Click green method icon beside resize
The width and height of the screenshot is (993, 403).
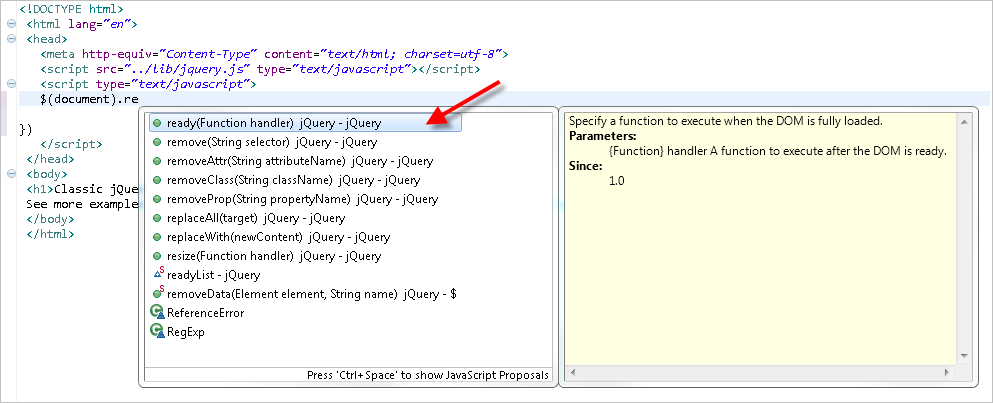157,257
